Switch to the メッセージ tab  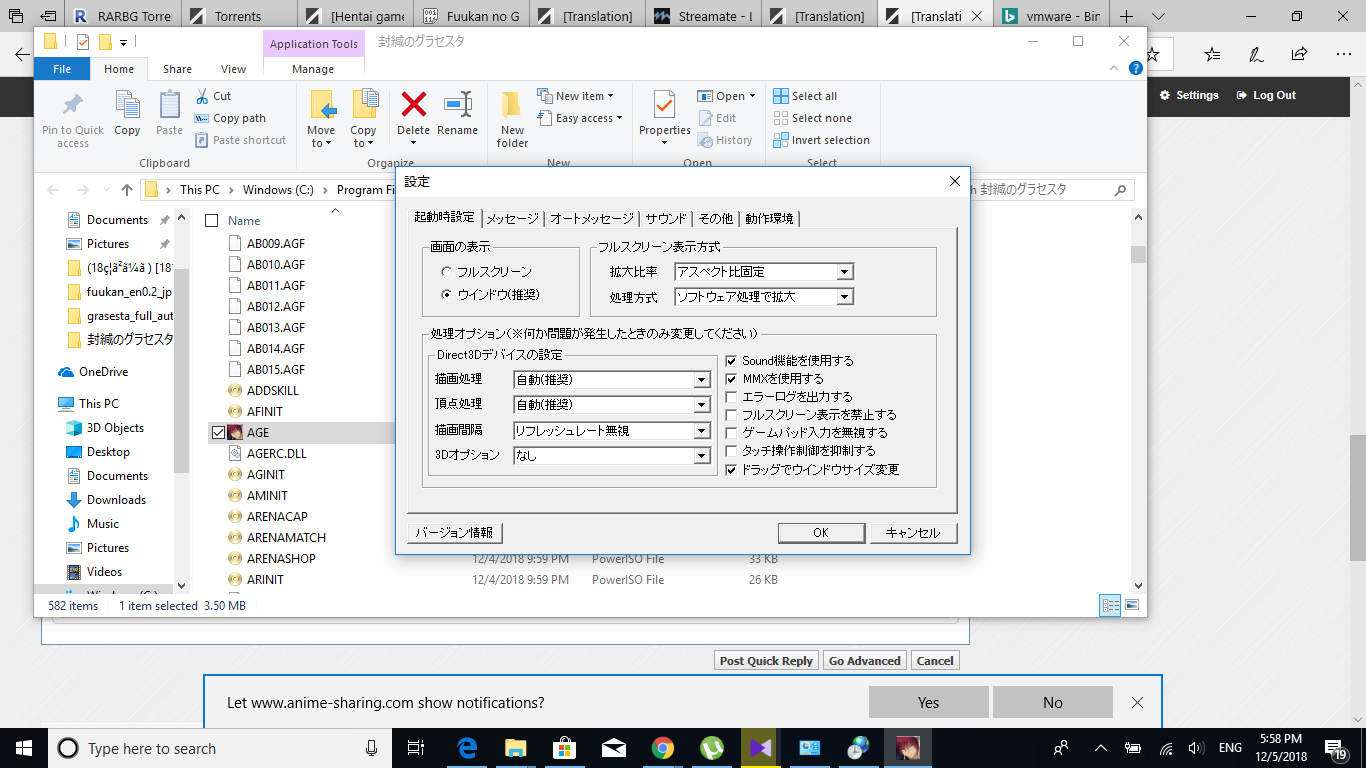click(x=512, y=219)
